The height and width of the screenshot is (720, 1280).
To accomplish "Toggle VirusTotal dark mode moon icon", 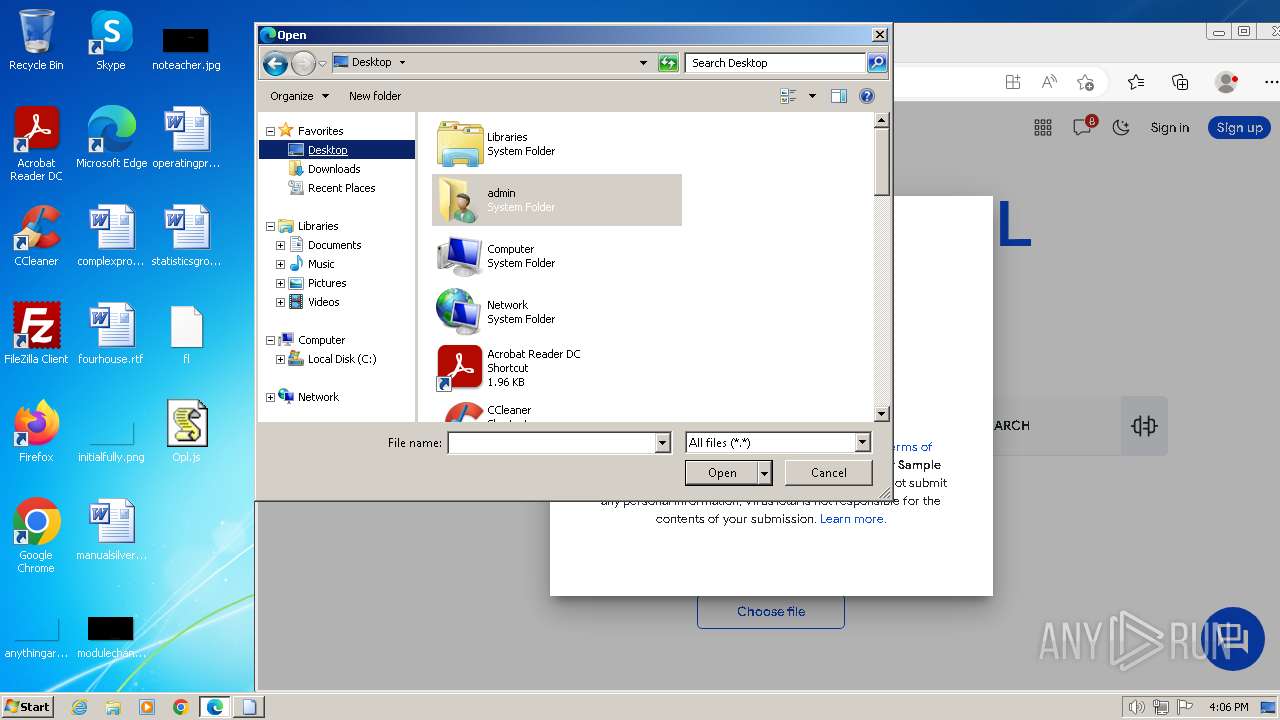I will click(1121, 127).
